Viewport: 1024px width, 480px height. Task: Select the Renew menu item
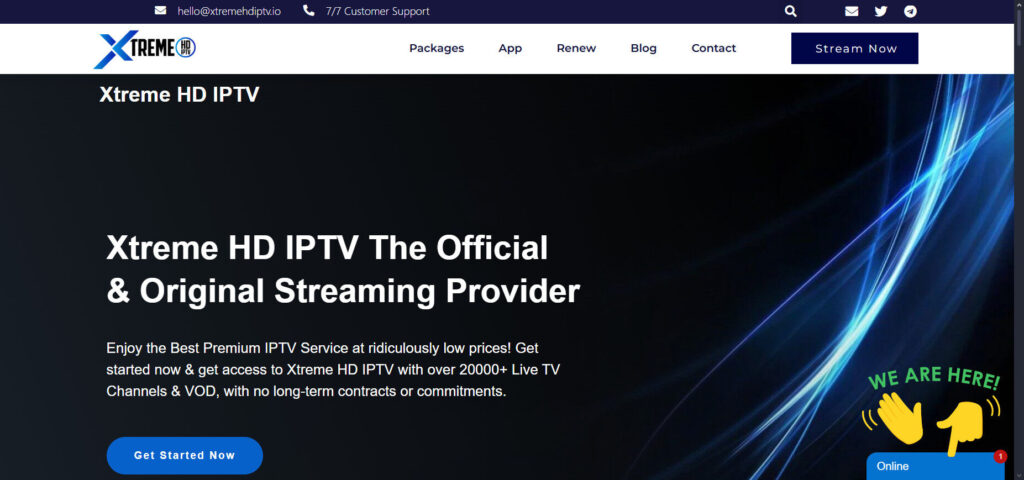(576, 48)
